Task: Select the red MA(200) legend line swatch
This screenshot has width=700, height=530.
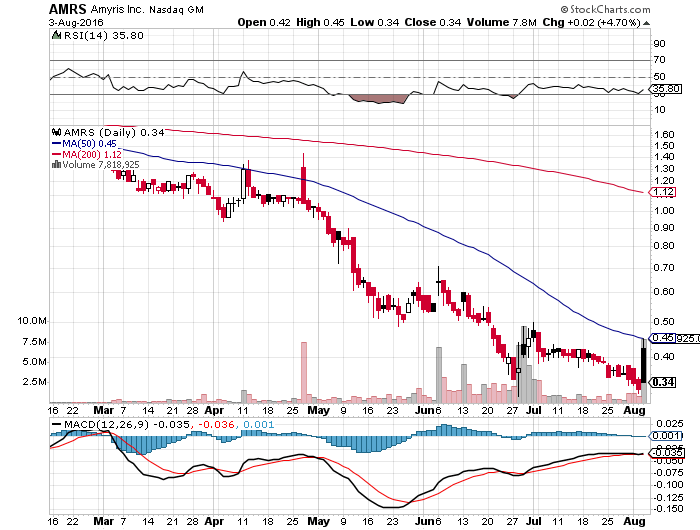Action: coord(57,154)
